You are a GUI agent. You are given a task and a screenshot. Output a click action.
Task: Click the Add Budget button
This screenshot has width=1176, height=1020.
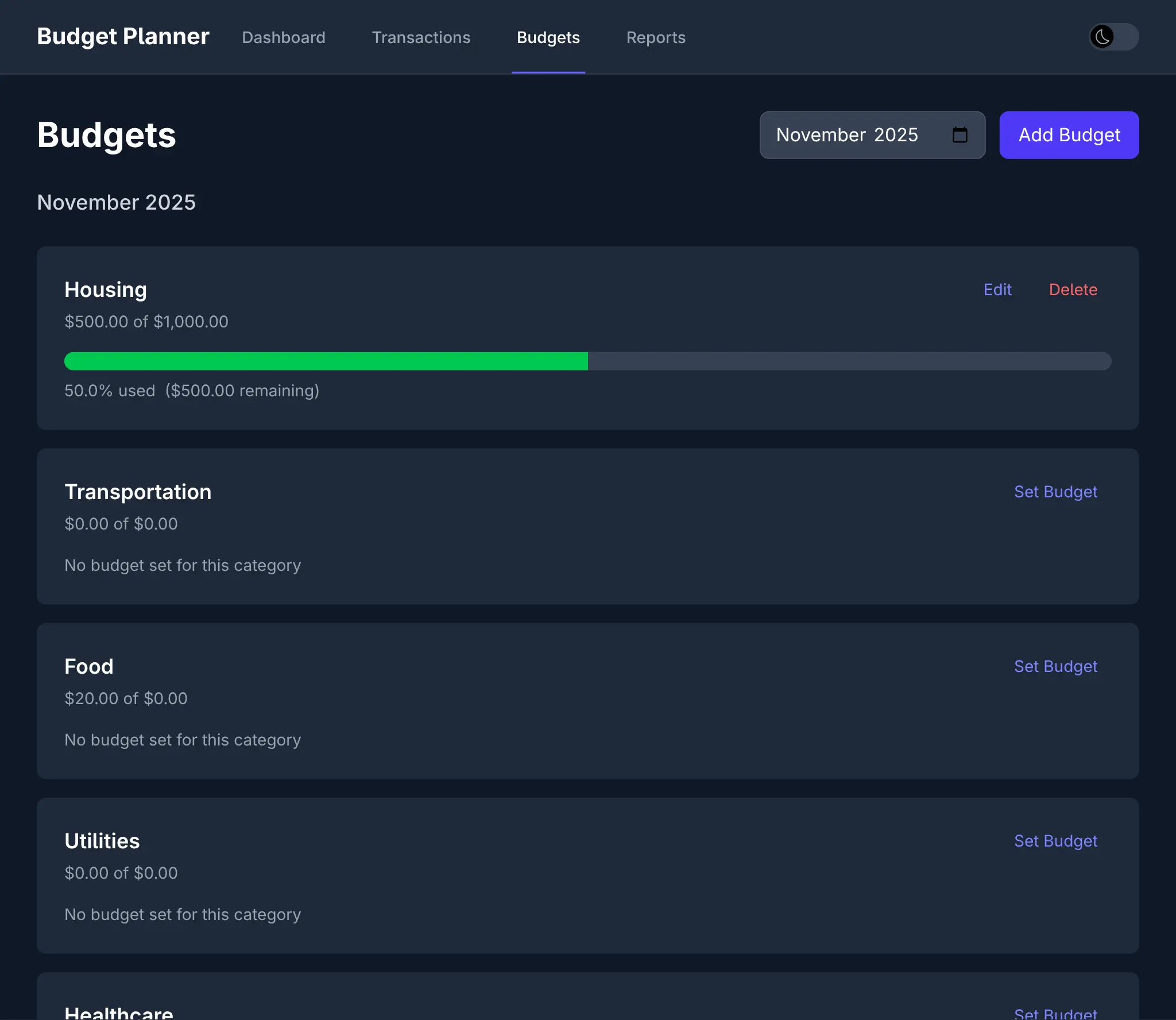pyautogui.click(x=1069, y=135)
